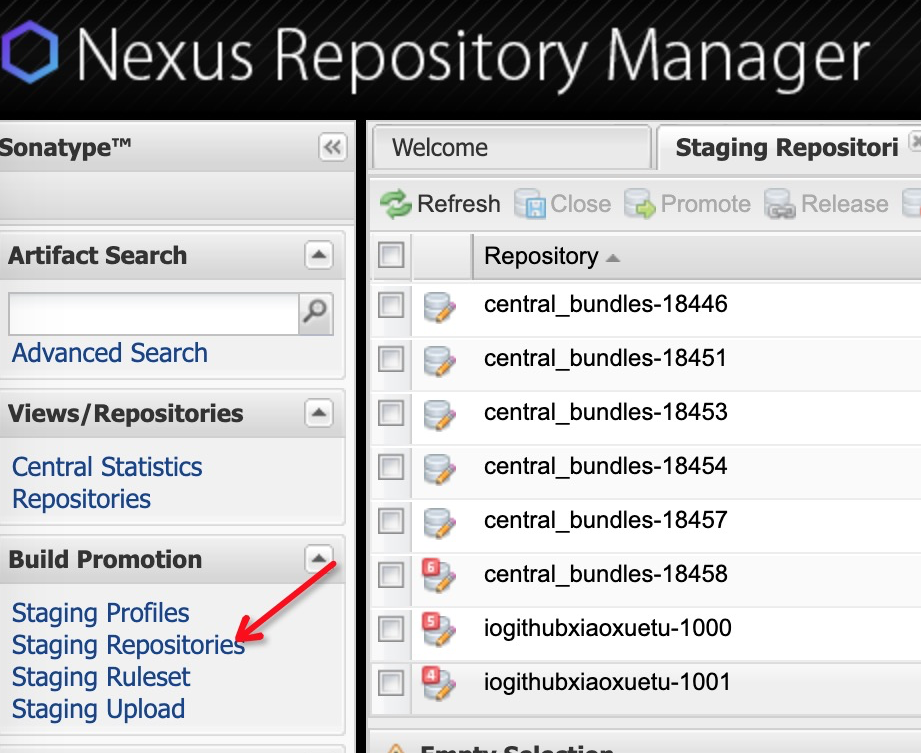
Task: Click the Refresh toolbar button
Action: pyautogui.click(x=441, y=204)
